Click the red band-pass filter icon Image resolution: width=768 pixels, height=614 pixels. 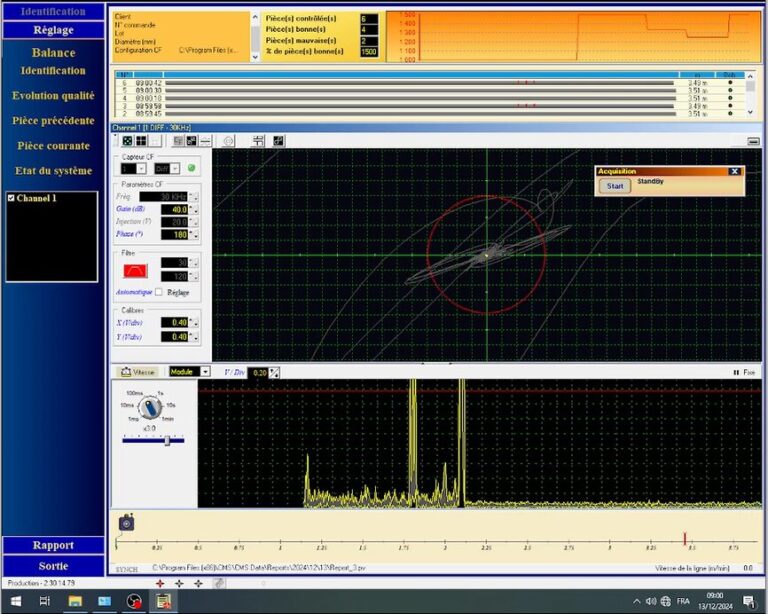[133, 270]
